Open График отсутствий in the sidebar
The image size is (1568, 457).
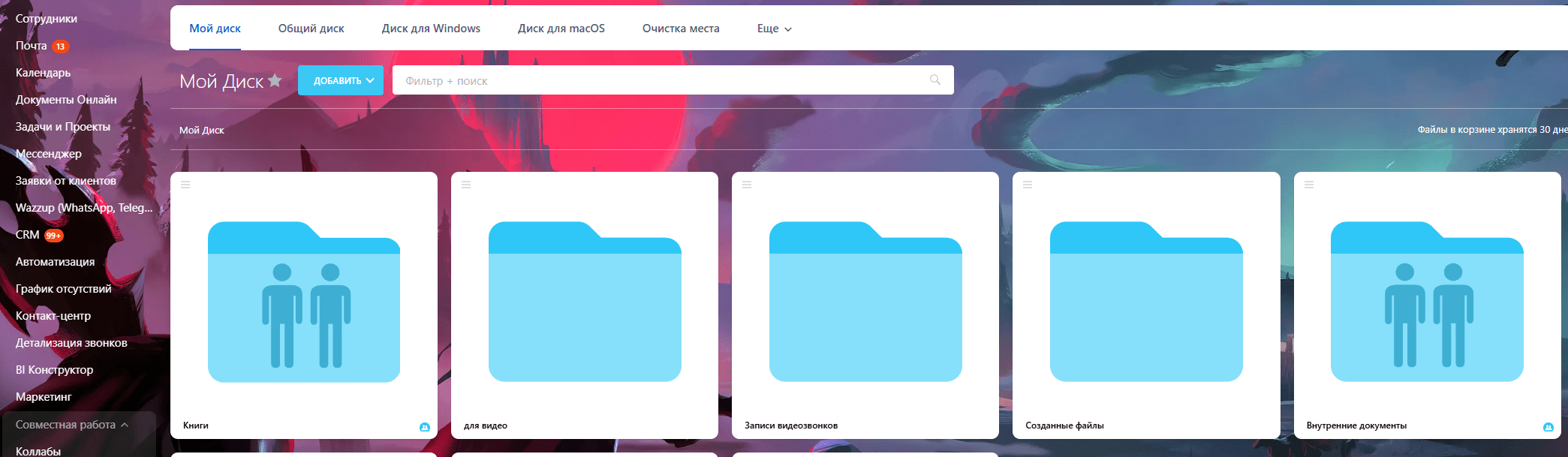click(64, 289)
